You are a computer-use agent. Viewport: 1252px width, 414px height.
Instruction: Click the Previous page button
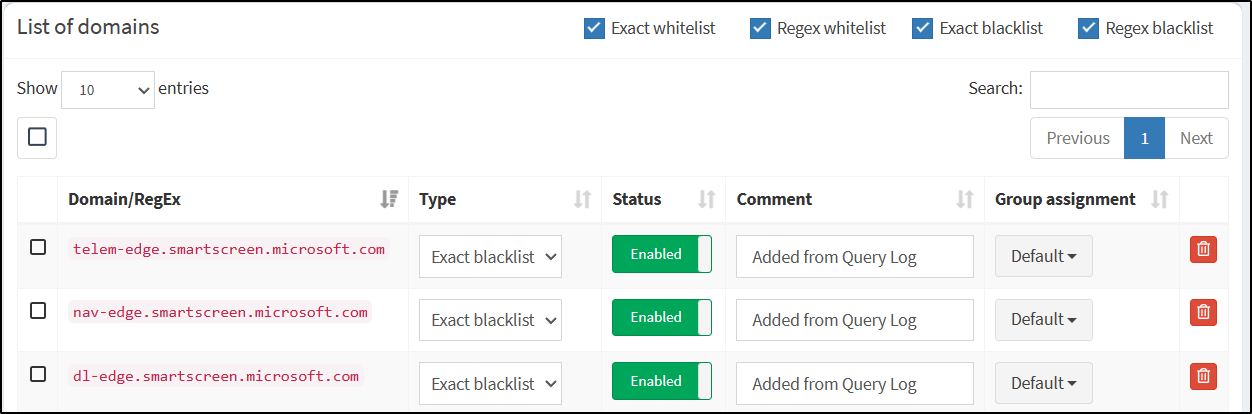coord(1078,138)
